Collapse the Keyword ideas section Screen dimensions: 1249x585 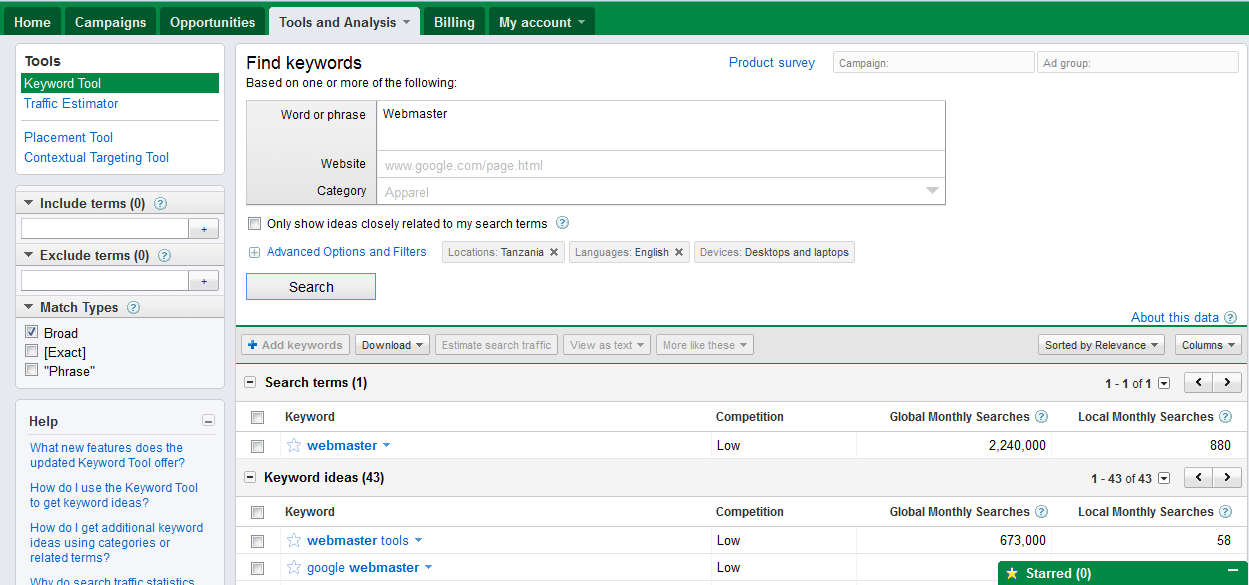coord(250,478)
